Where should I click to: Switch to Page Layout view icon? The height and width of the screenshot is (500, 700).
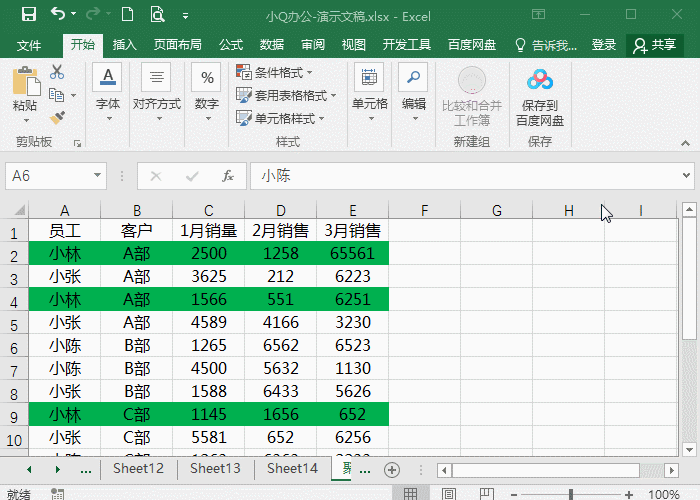[x=449, y=494]
